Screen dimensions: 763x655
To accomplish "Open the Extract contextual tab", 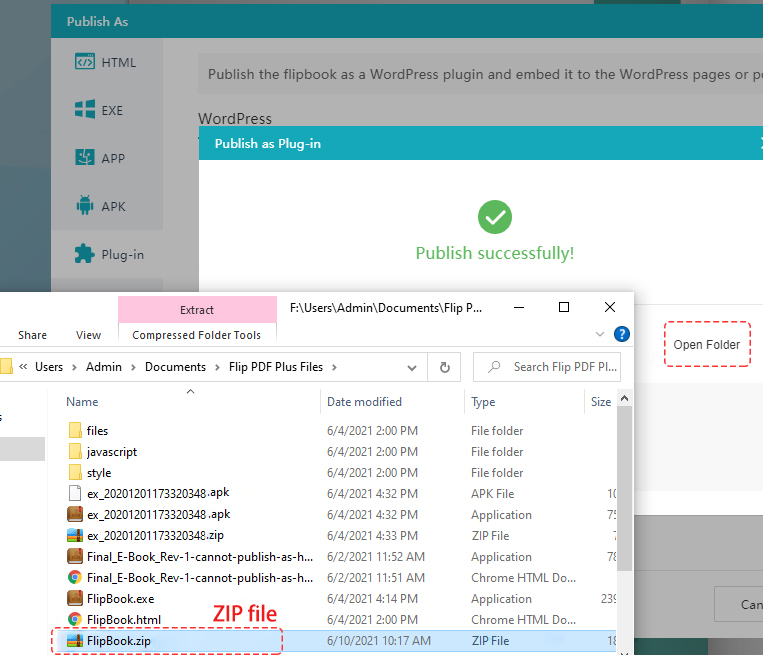I will coord(197,310).
